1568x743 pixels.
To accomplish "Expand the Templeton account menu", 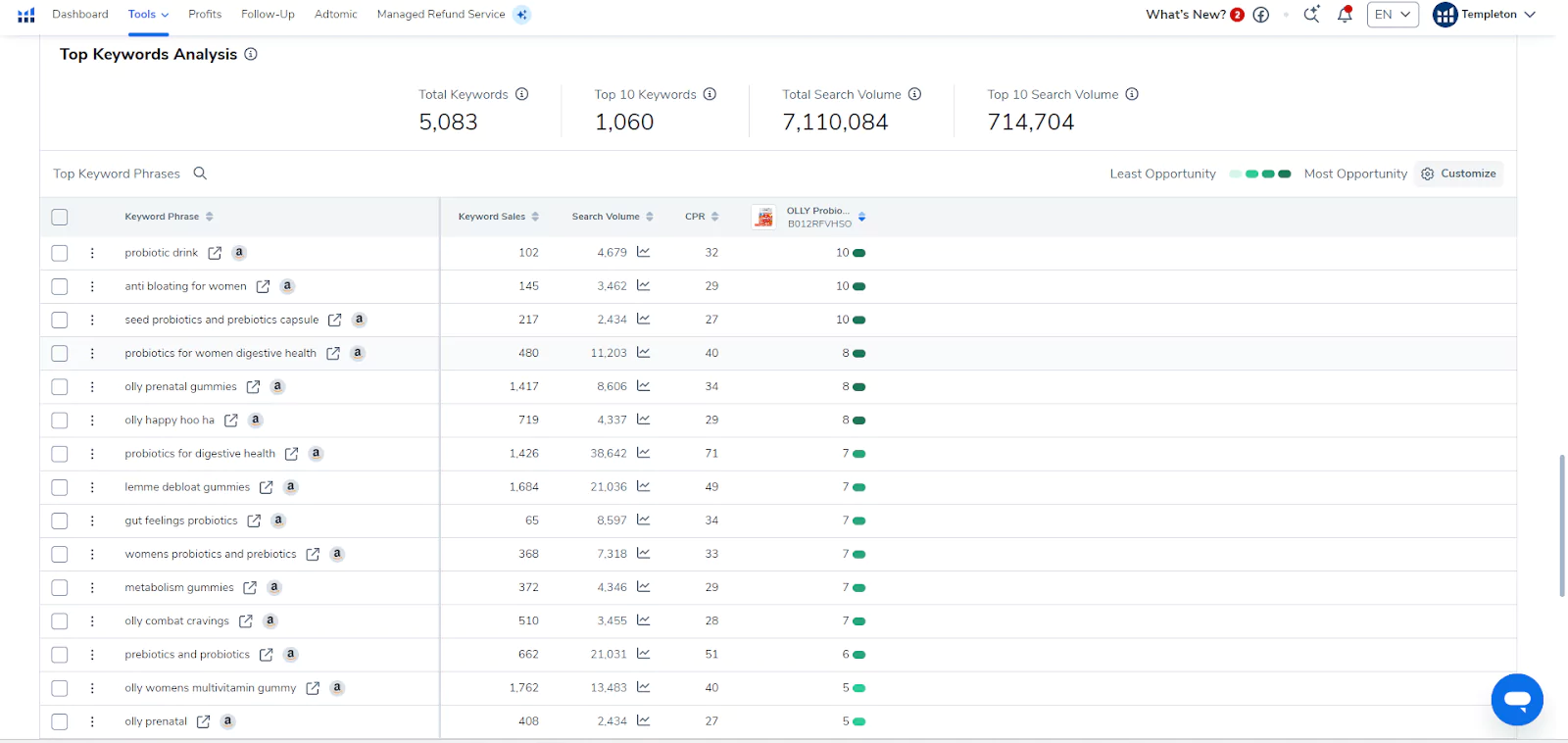I will (x=1484, y=15).
